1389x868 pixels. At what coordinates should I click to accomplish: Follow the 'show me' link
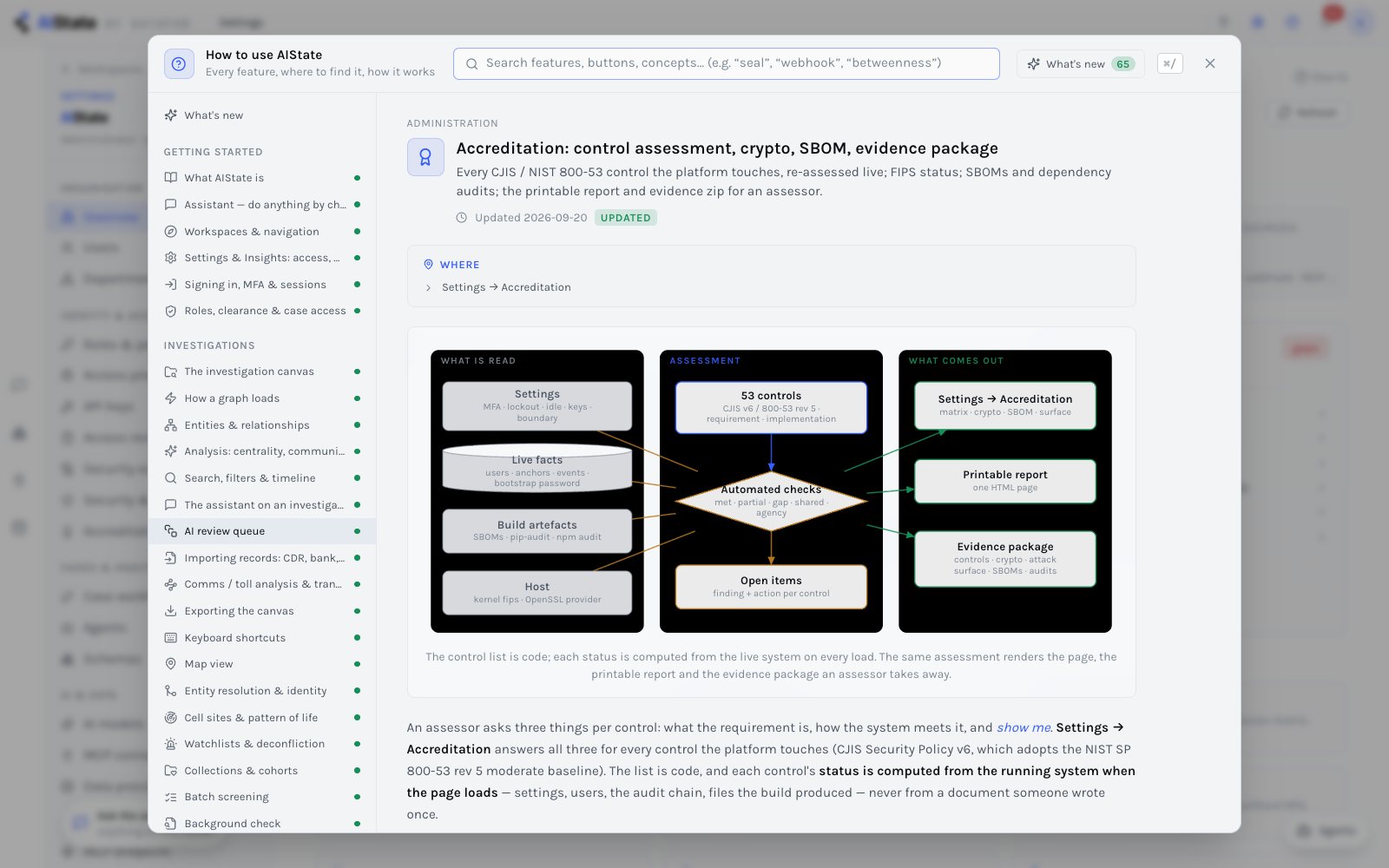[x=1024, y=727]
